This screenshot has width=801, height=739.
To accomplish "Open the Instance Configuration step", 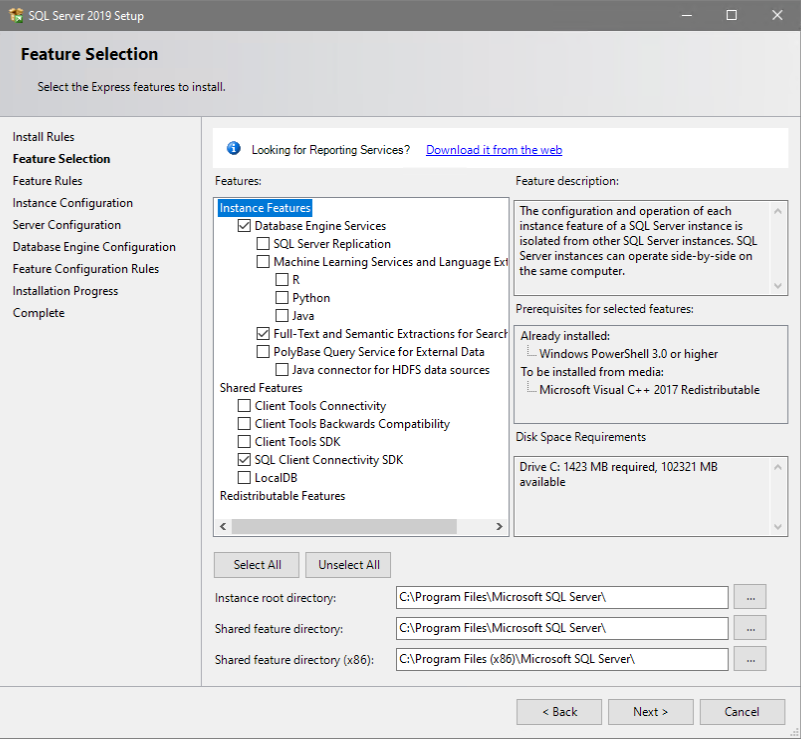I will tap(73, 203).
